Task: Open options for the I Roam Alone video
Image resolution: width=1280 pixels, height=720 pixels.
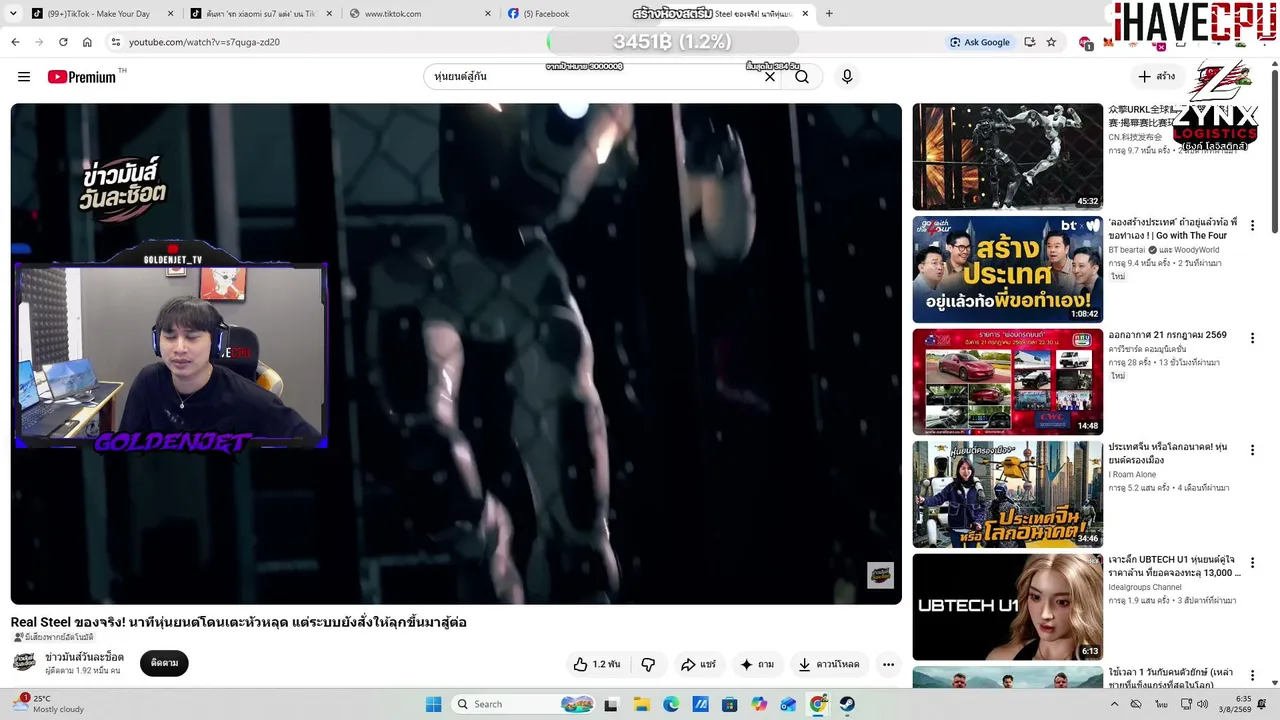Action: (1252, 451)
